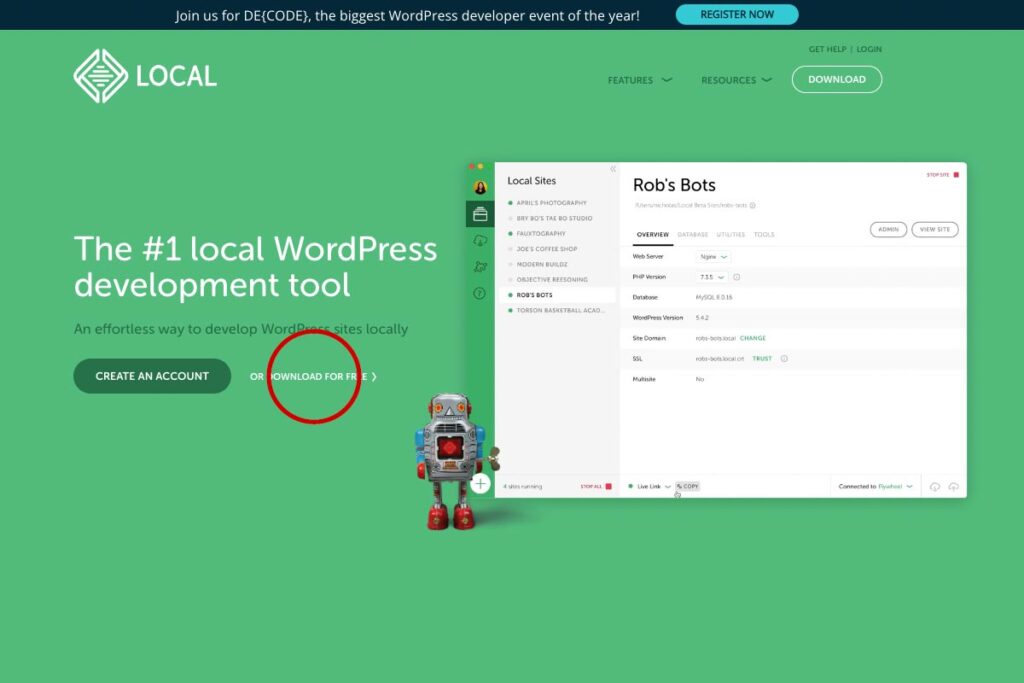Select Rob's Bots in the site list
The width and height of the screenshot is (1024, 683).
556,295
